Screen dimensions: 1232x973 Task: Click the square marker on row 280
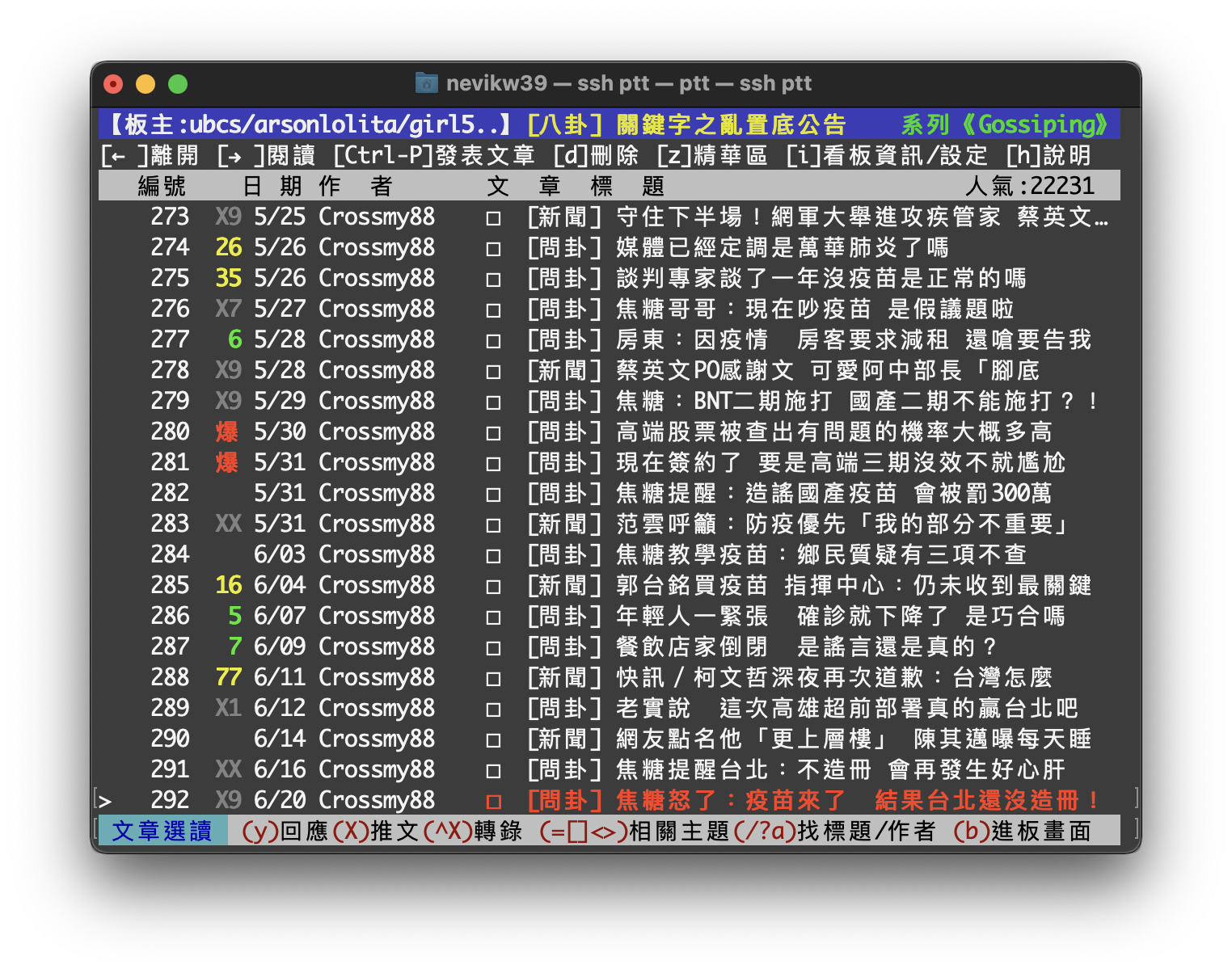coord(493,433)
